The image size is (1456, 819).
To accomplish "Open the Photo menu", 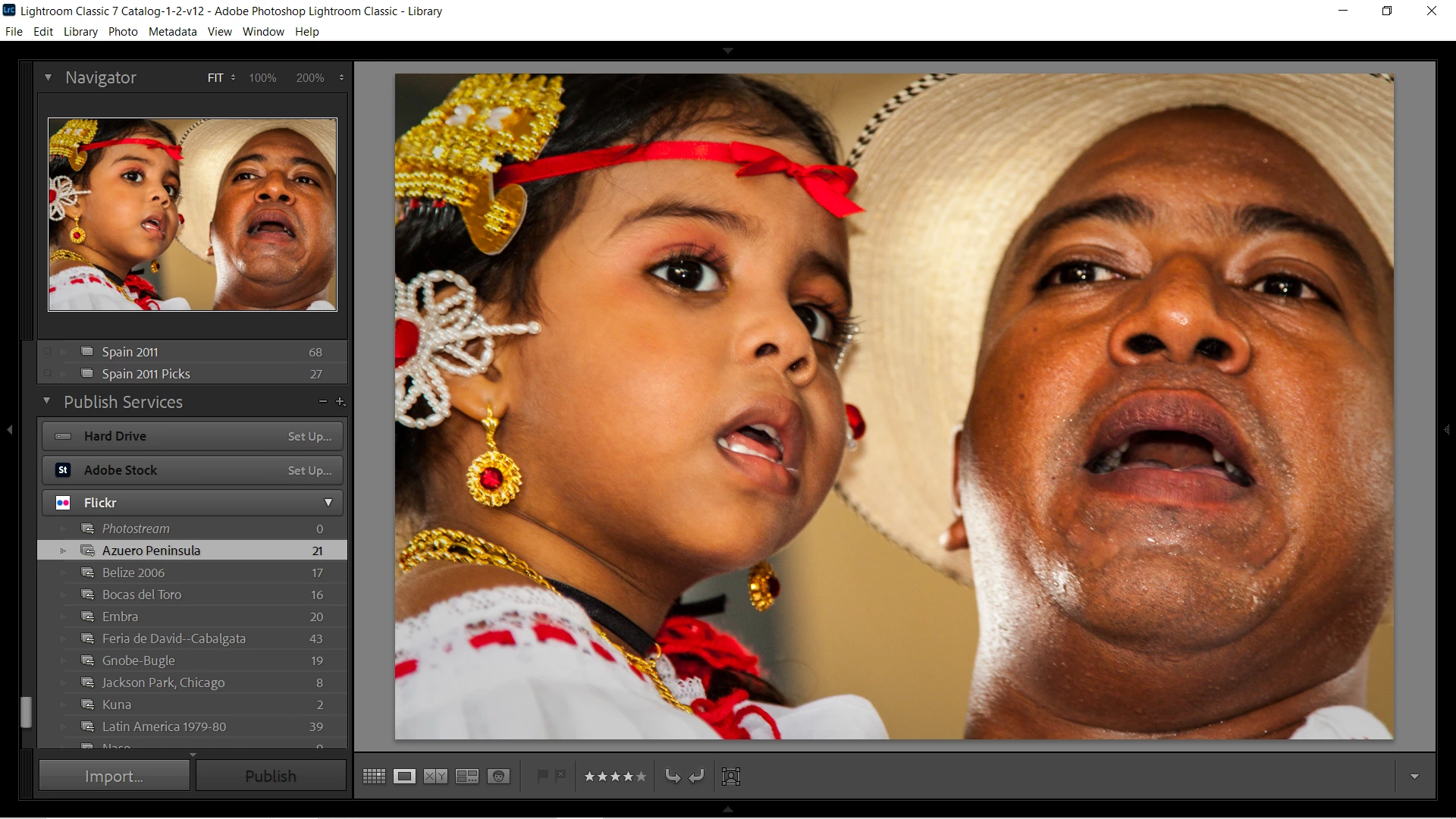I will 123,32.
